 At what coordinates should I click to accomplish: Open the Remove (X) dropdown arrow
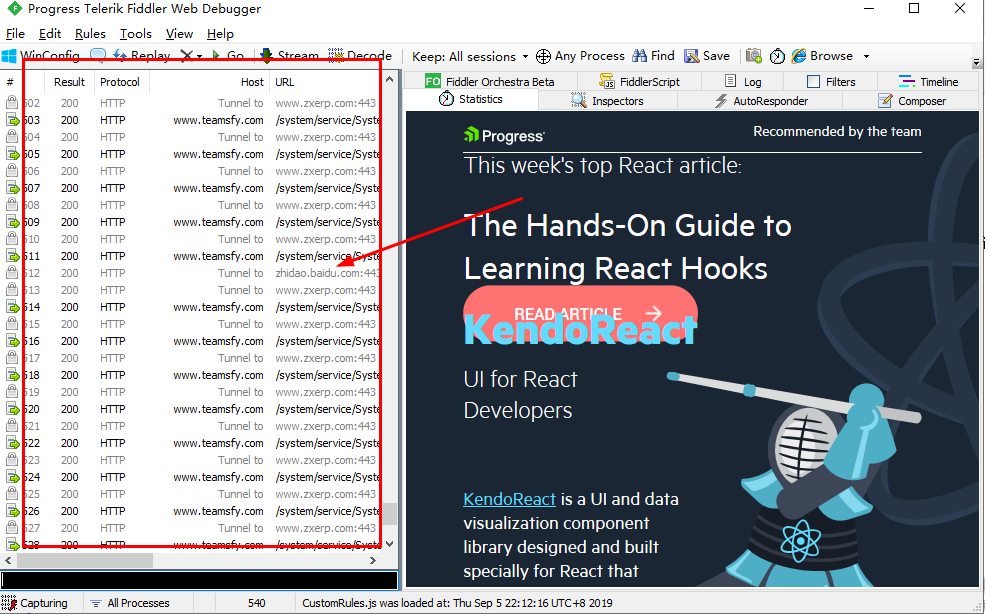pyautogui.click(x=199, y=56)
